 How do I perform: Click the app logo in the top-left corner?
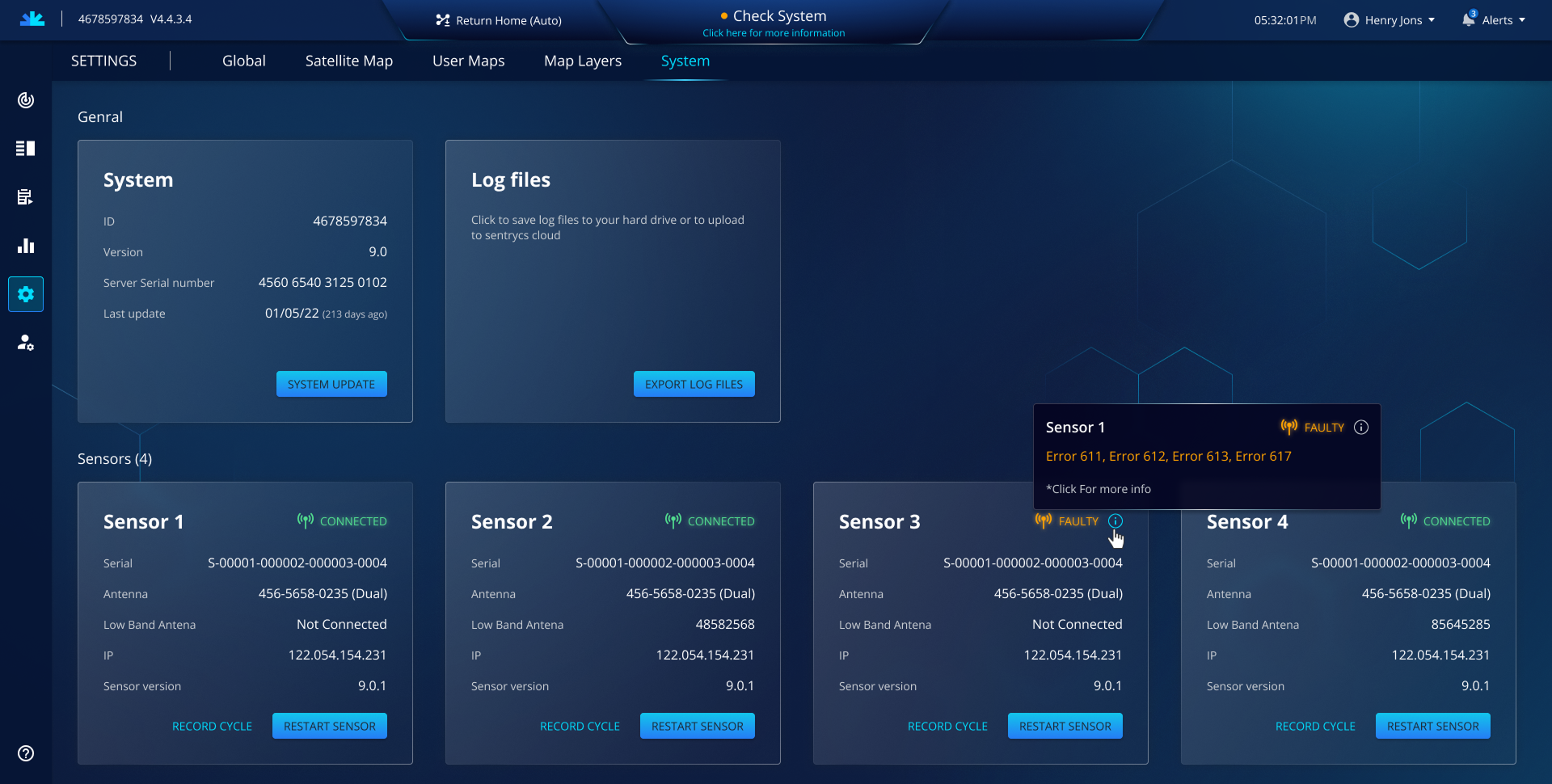point(32,19)
